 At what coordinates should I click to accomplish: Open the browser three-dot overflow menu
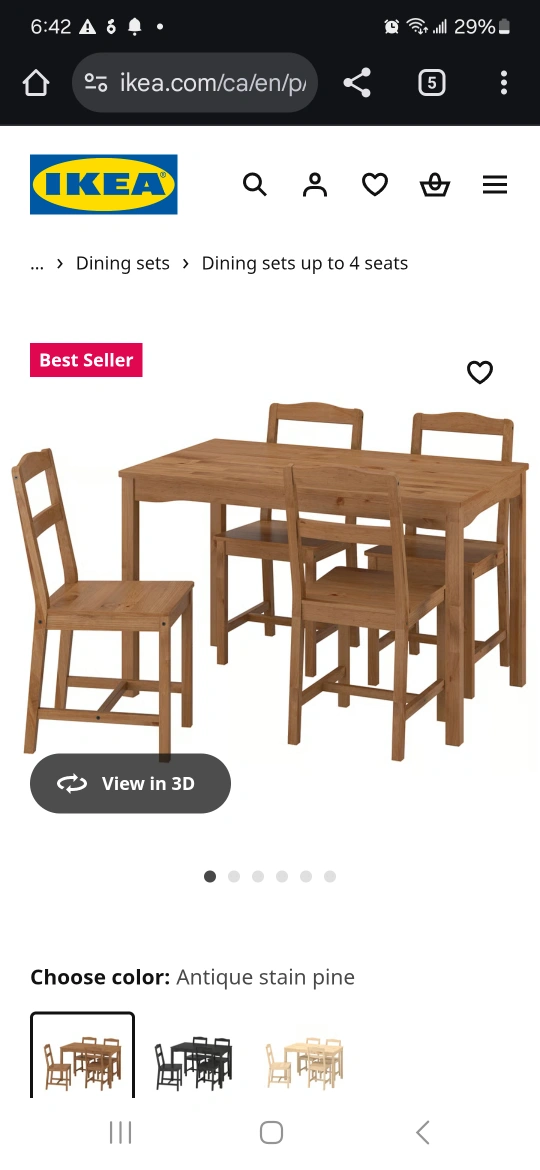[503, 83]
